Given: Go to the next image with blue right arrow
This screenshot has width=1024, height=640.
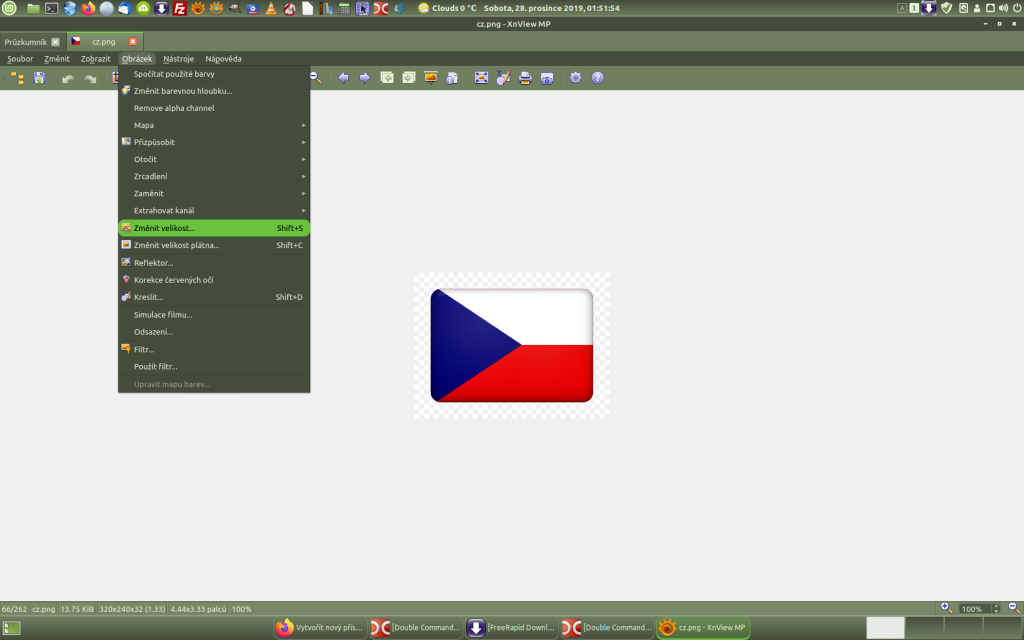Looking at the screenshot, I should click(365, 78).
